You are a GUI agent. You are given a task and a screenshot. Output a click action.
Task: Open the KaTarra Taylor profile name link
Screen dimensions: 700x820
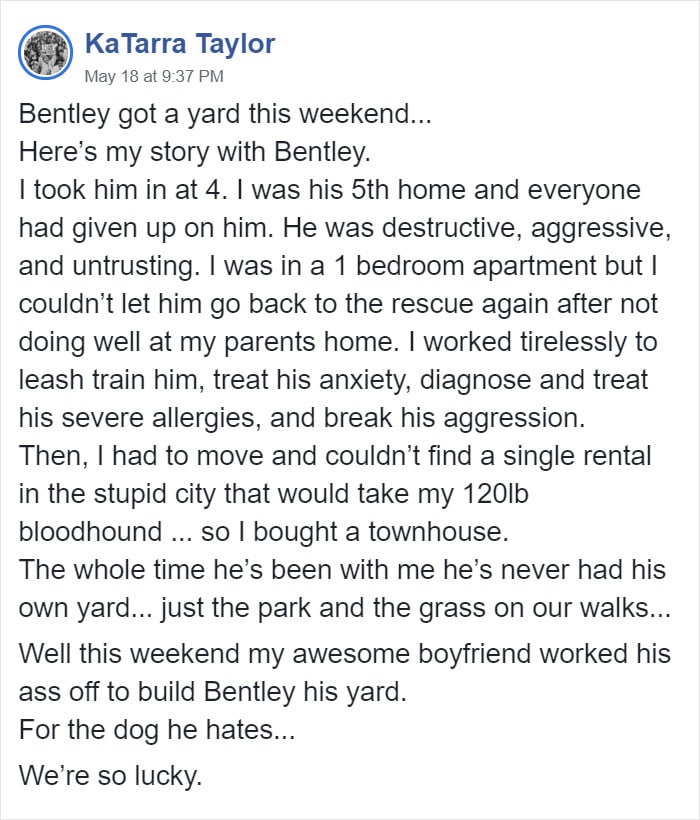[180, 43]
